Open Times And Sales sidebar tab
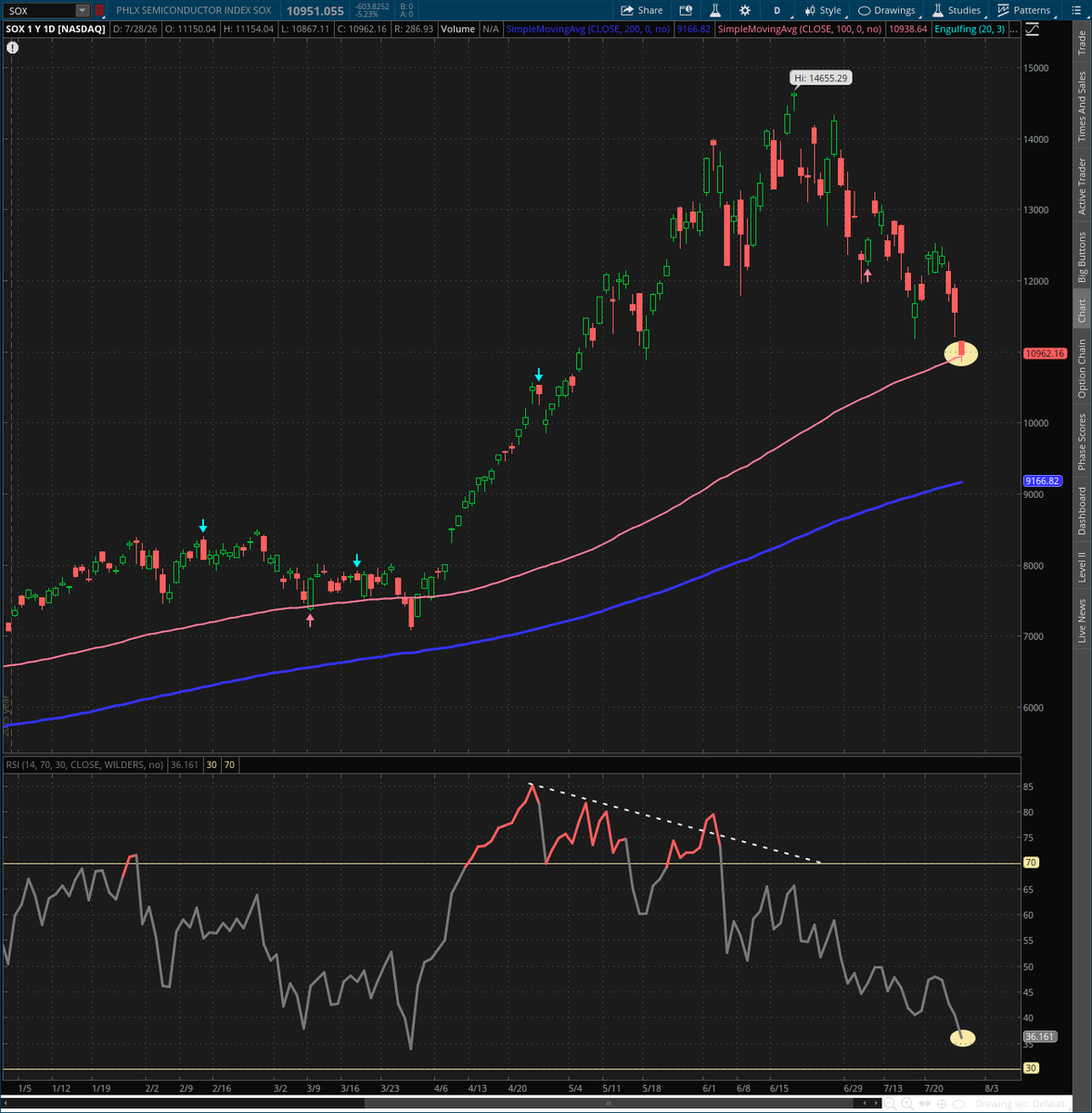 tap(1082, 106)
